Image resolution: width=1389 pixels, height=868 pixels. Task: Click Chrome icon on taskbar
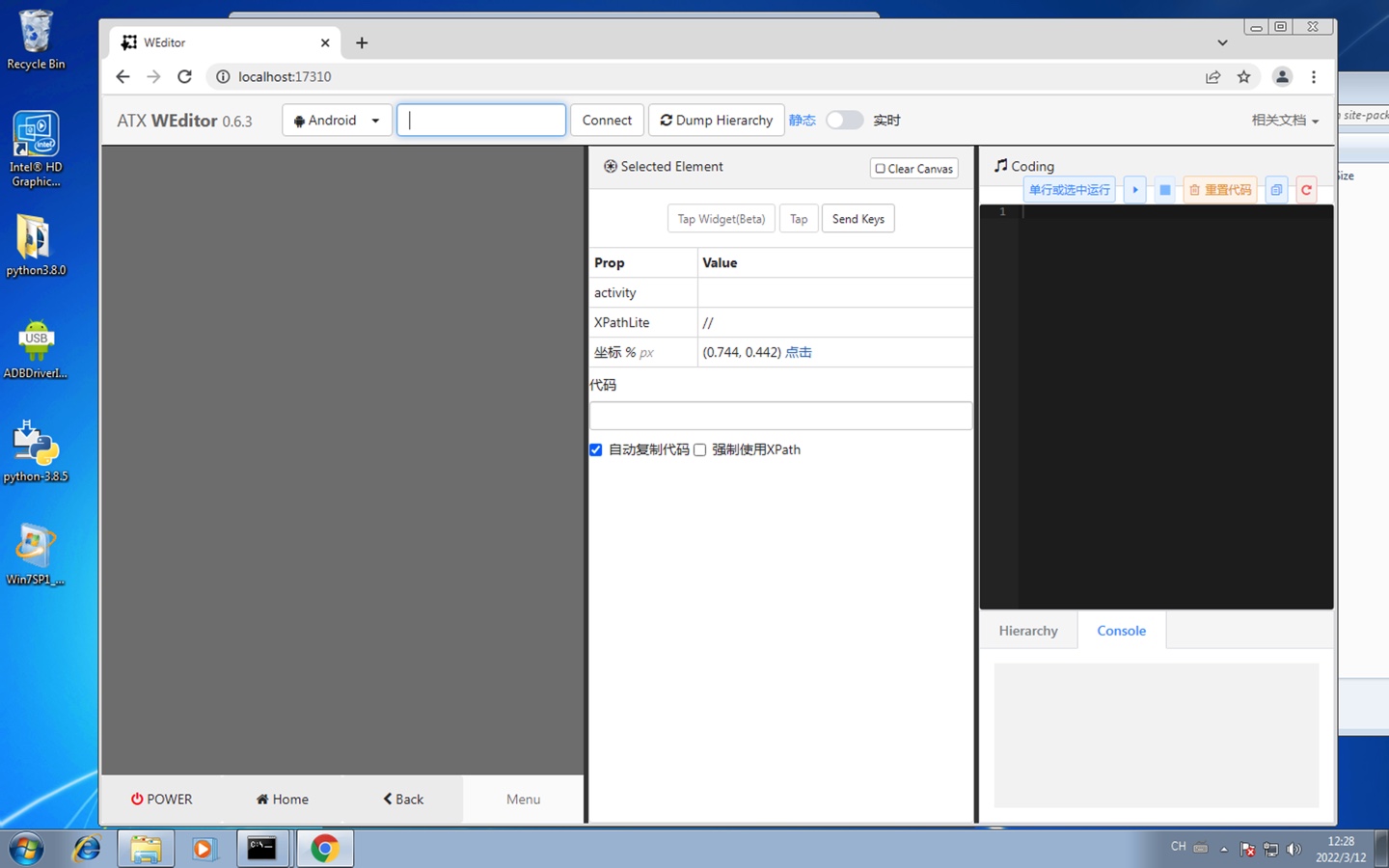[325, 849]
